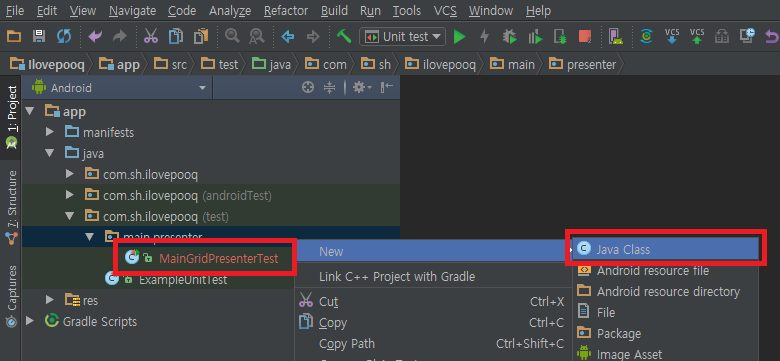The height and width of the screenshot is (361, 780).
Task: Expand the Gradle Scripts node
Action: (x=29, y=321)
